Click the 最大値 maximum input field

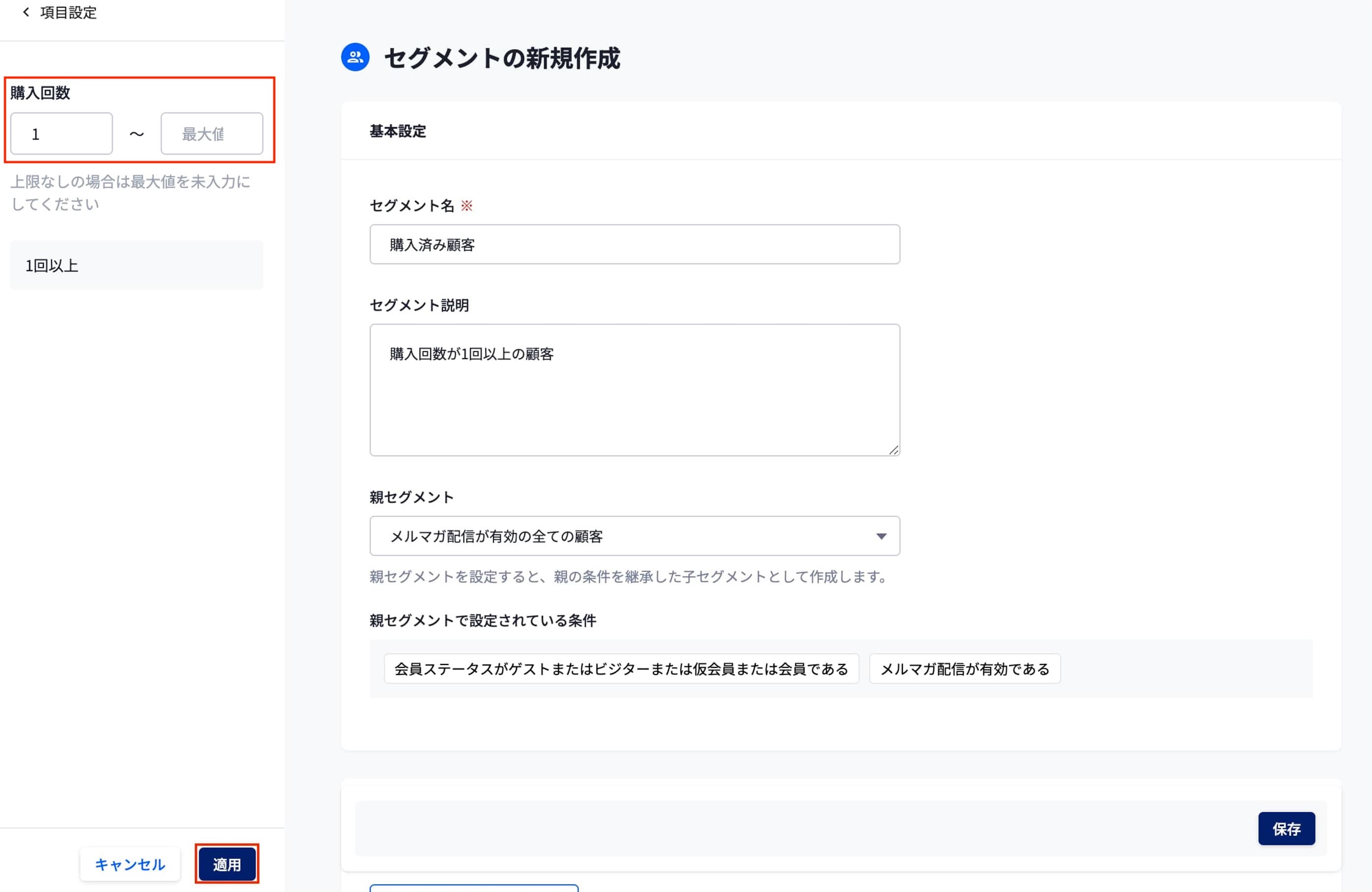point(212,134)
